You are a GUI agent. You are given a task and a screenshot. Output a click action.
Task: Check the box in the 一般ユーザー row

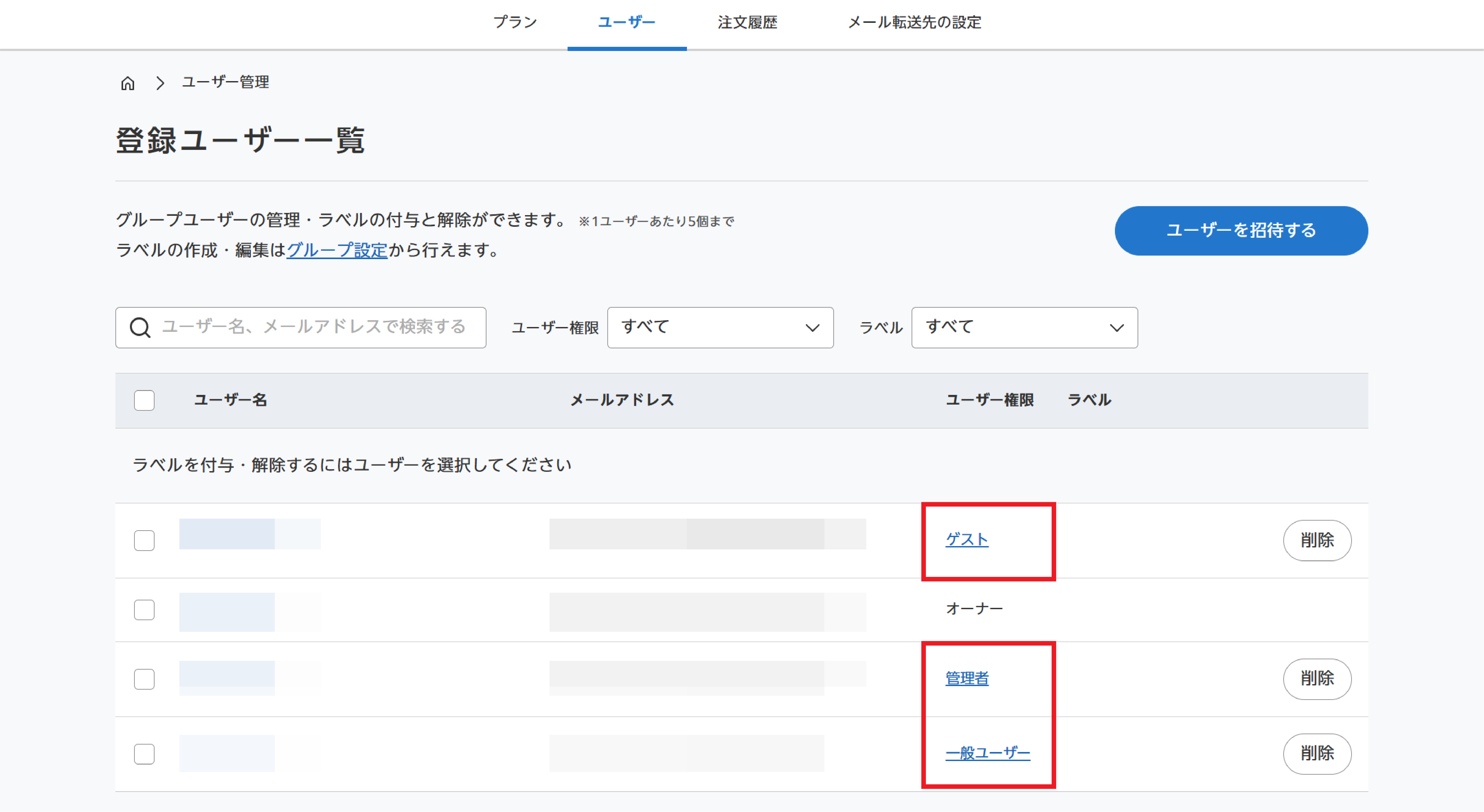(144, 754)
